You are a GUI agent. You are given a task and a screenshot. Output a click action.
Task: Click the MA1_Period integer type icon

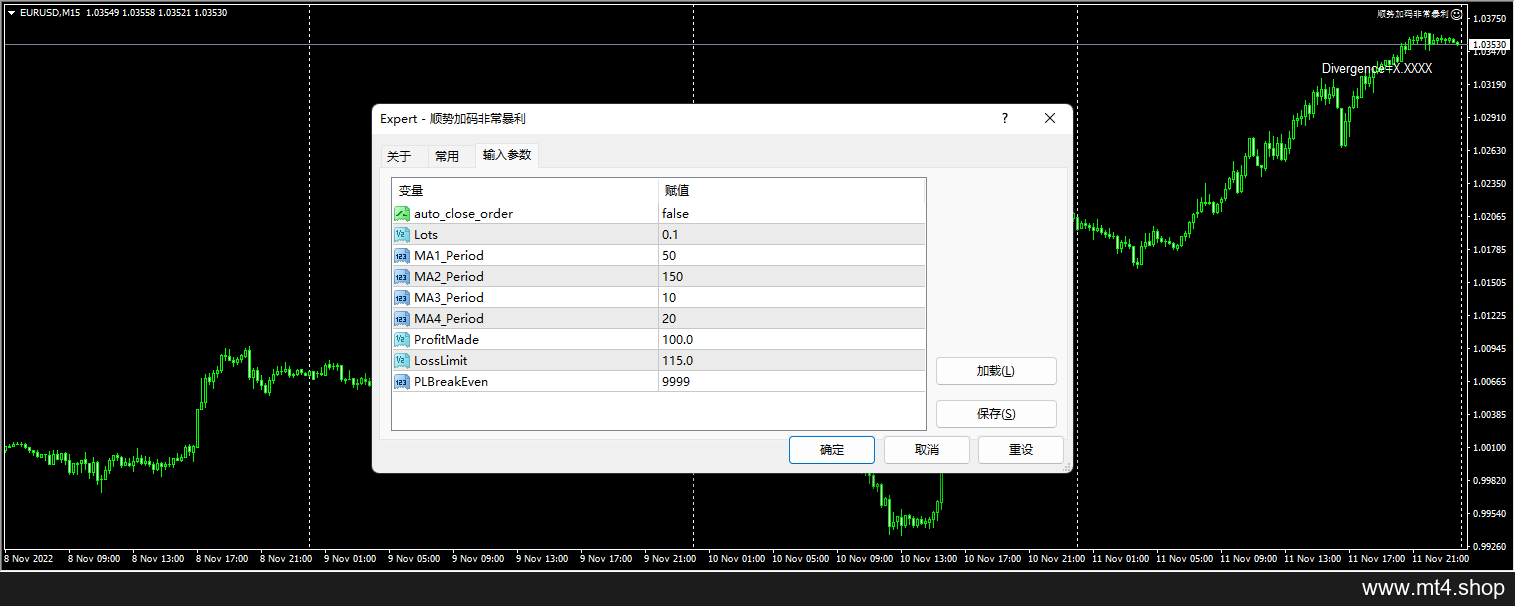pyautogui.click(x=401, y=255)
